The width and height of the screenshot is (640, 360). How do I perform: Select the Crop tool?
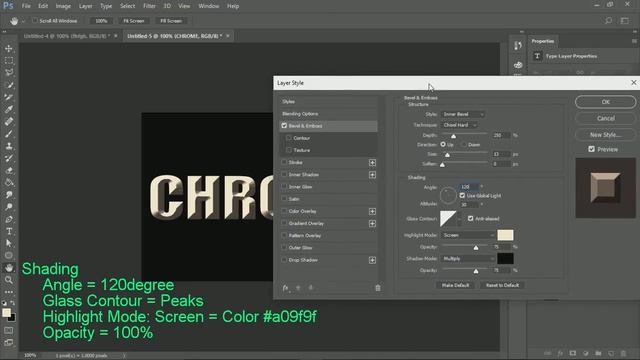[9, 97]
